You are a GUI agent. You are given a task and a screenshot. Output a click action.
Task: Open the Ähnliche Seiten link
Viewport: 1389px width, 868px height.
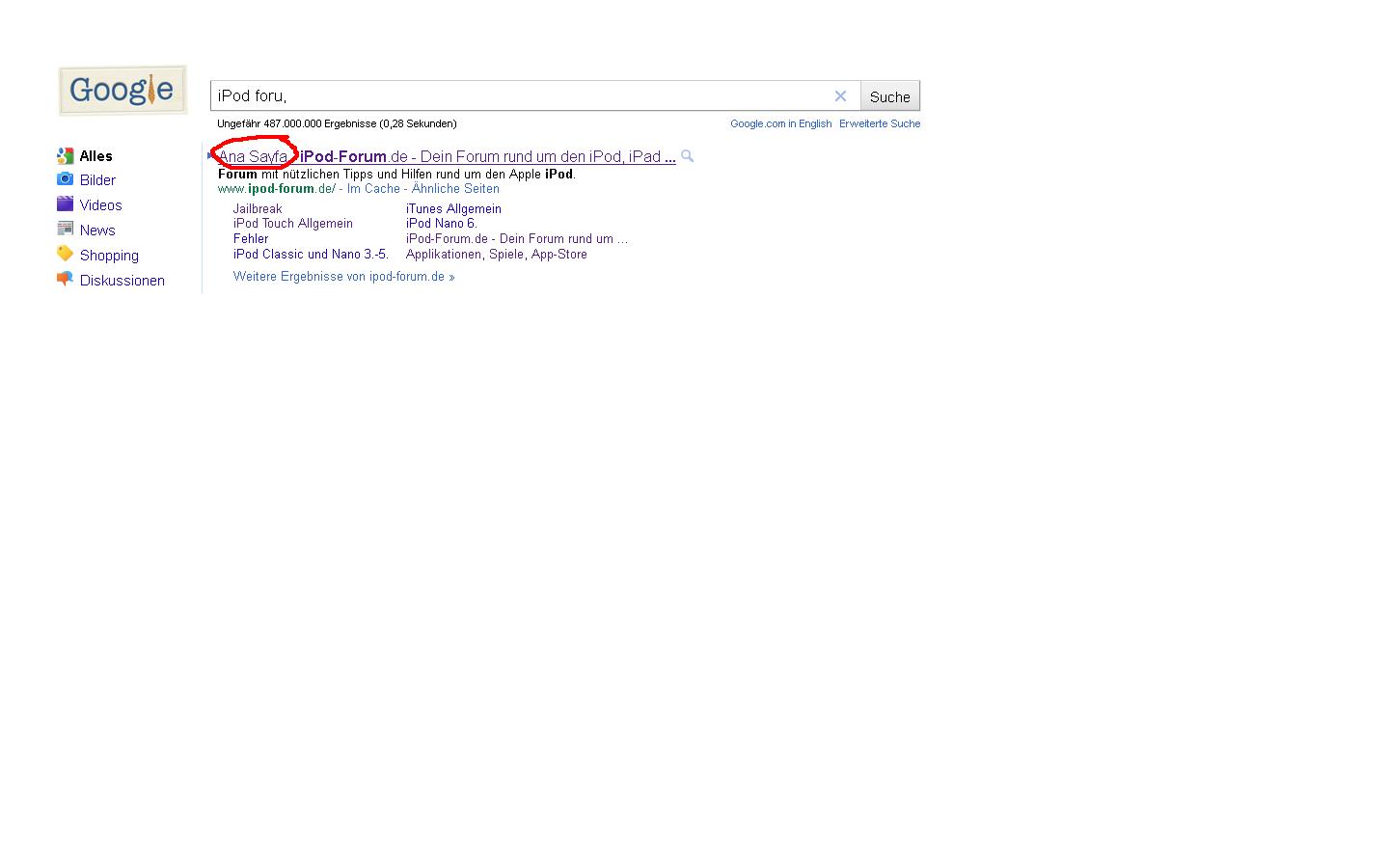point(455,189)
